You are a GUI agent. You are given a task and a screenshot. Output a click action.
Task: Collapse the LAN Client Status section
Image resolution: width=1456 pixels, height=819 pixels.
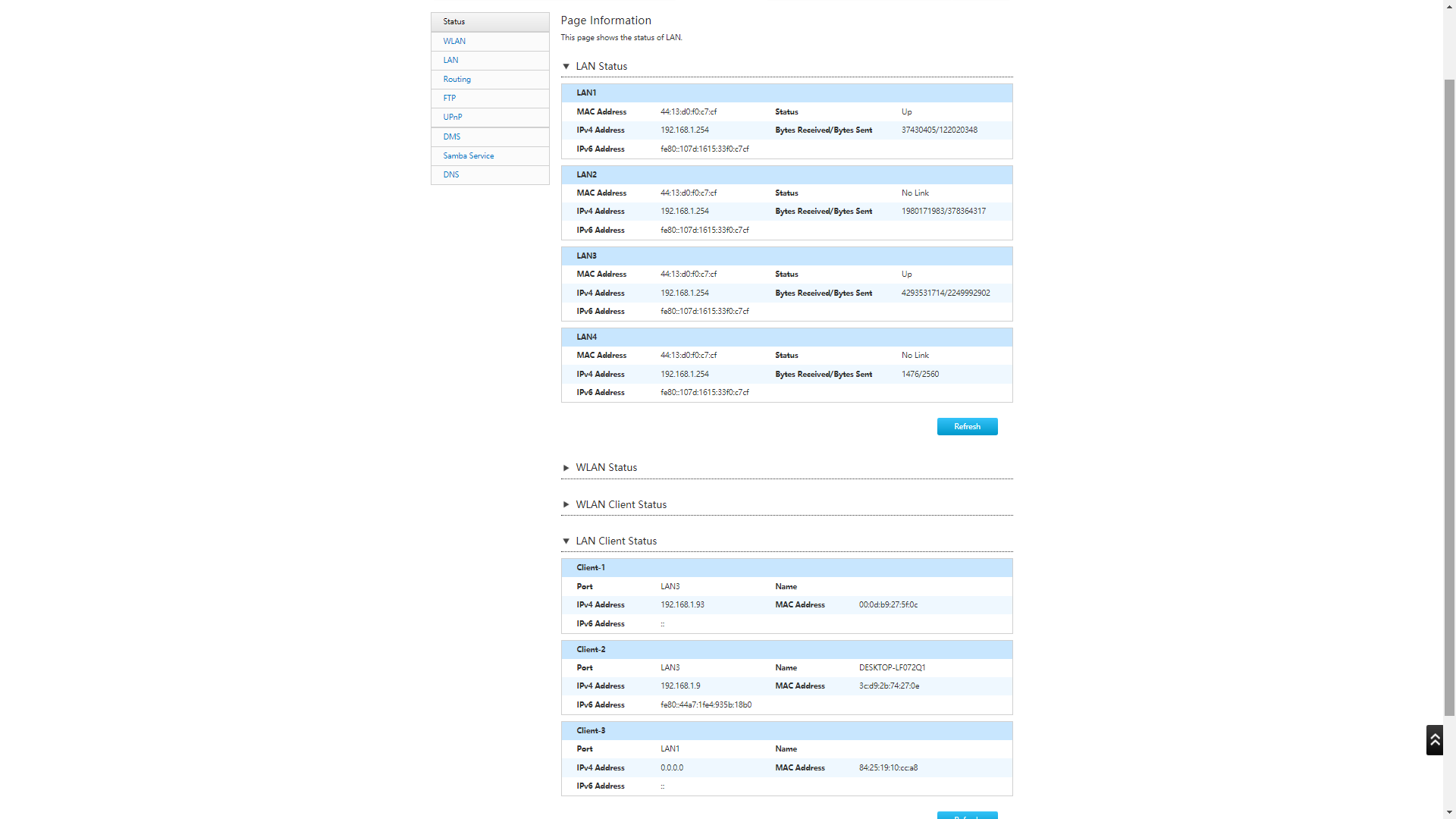pyautogui.click(x=566, y=541)
